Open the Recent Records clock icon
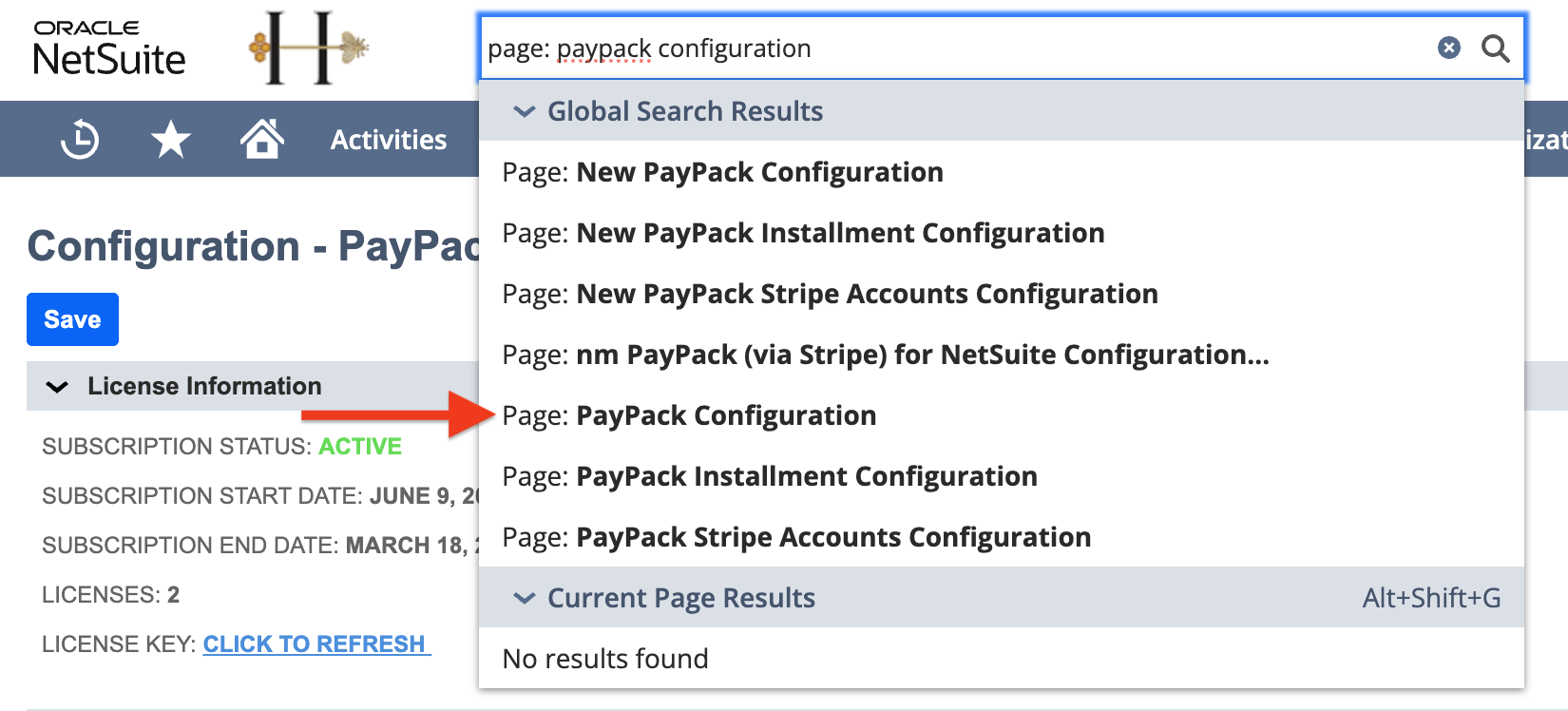This screenshot has height=711, width=1568. coord(80,140)
